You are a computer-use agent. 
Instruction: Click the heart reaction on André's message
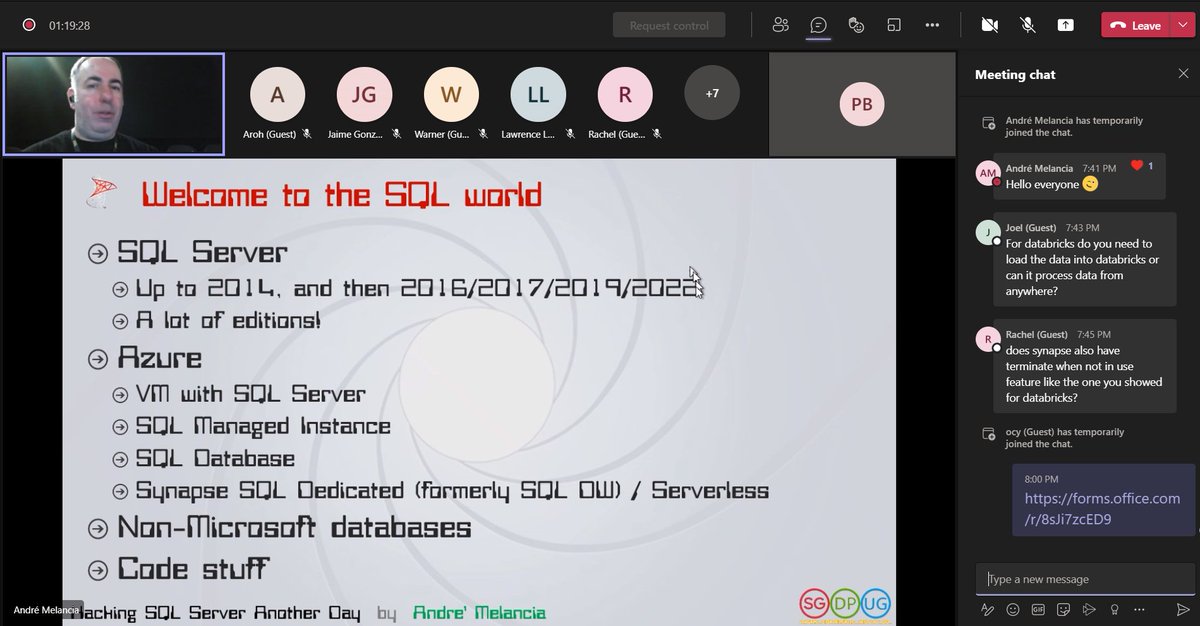[x=1136, y=165]
